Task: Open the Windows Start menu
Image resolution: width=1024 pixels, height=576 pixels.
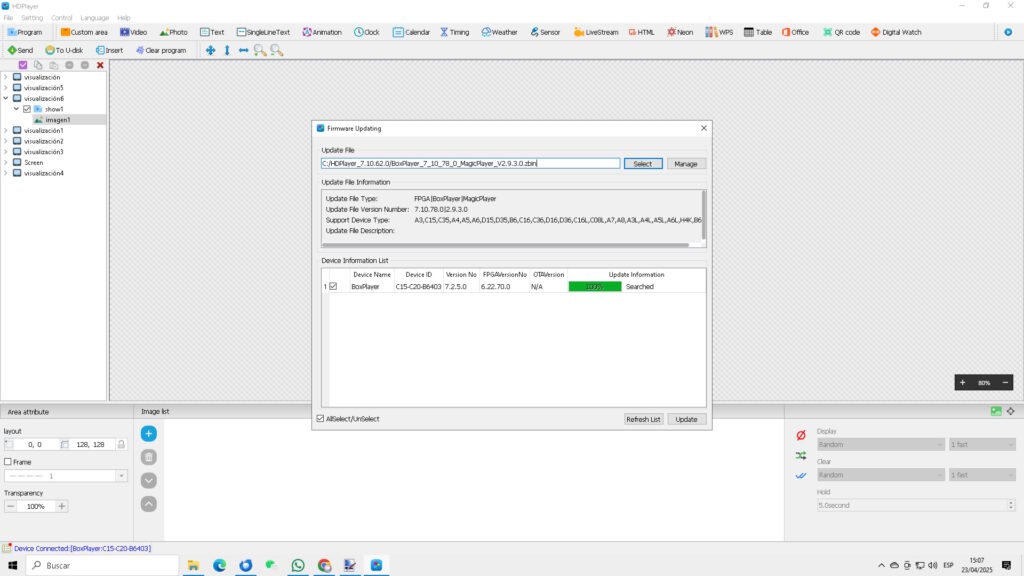Action: pyautogui.click(x=12, y=566)
